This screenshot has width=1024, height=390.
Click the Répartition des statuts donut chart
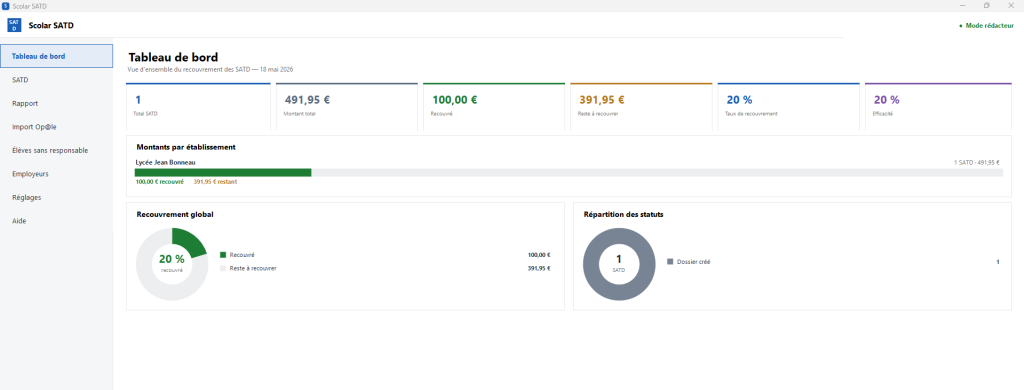(x=618, y=264)
